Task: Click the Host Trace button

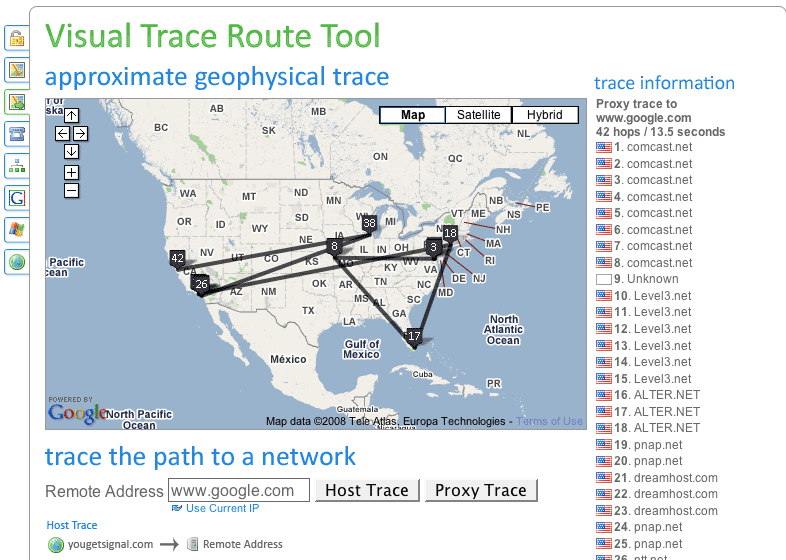Action: tap(366, 490)
